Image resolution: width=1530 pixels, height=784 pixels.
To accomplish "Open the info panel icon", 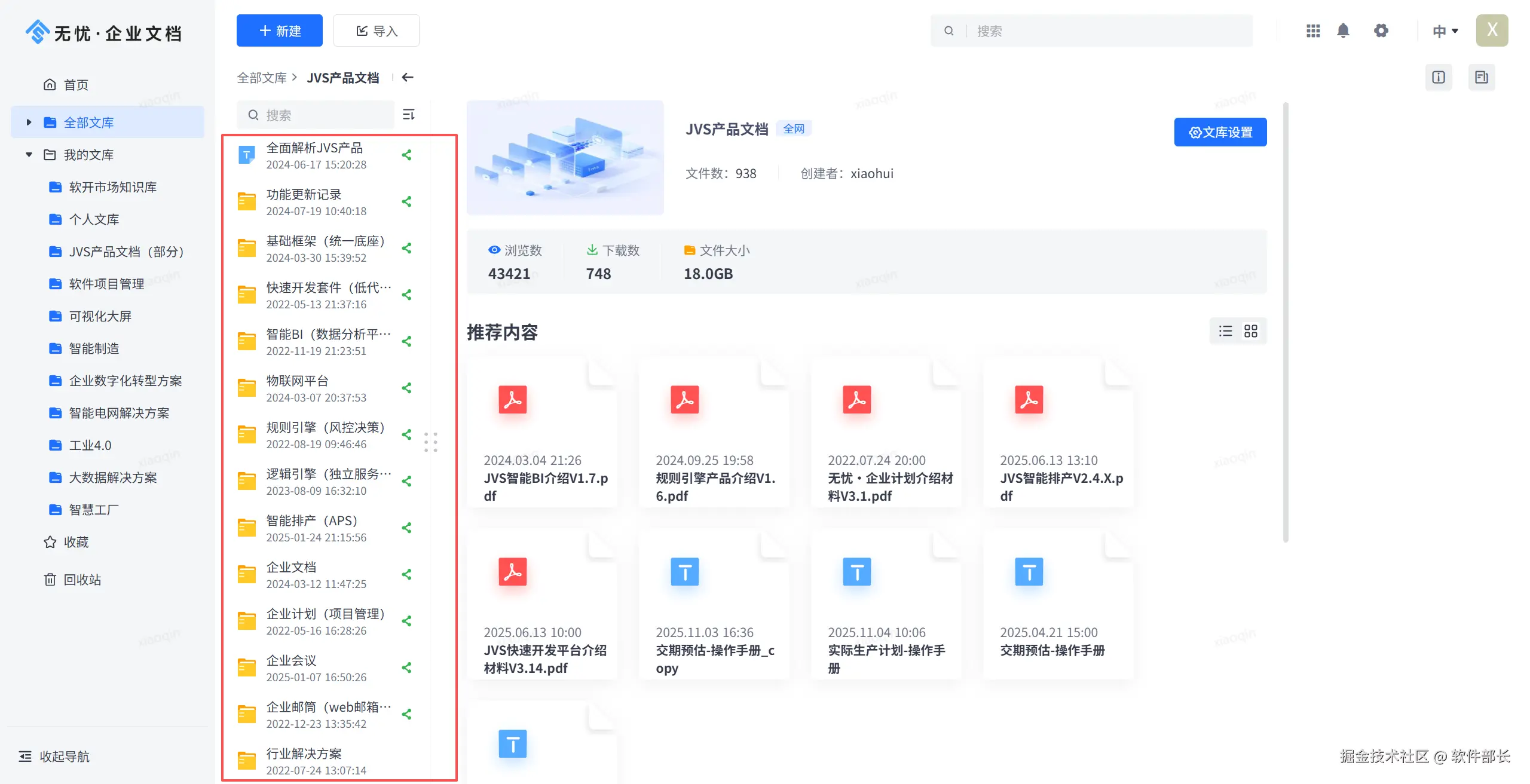I will (1438, 77).
